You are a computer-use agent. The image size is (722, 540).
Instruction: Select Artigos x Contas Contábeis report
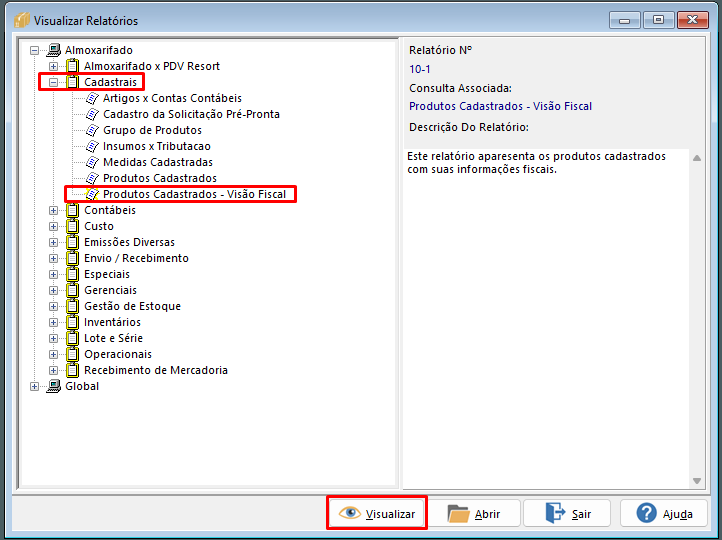tap(172, 98)
